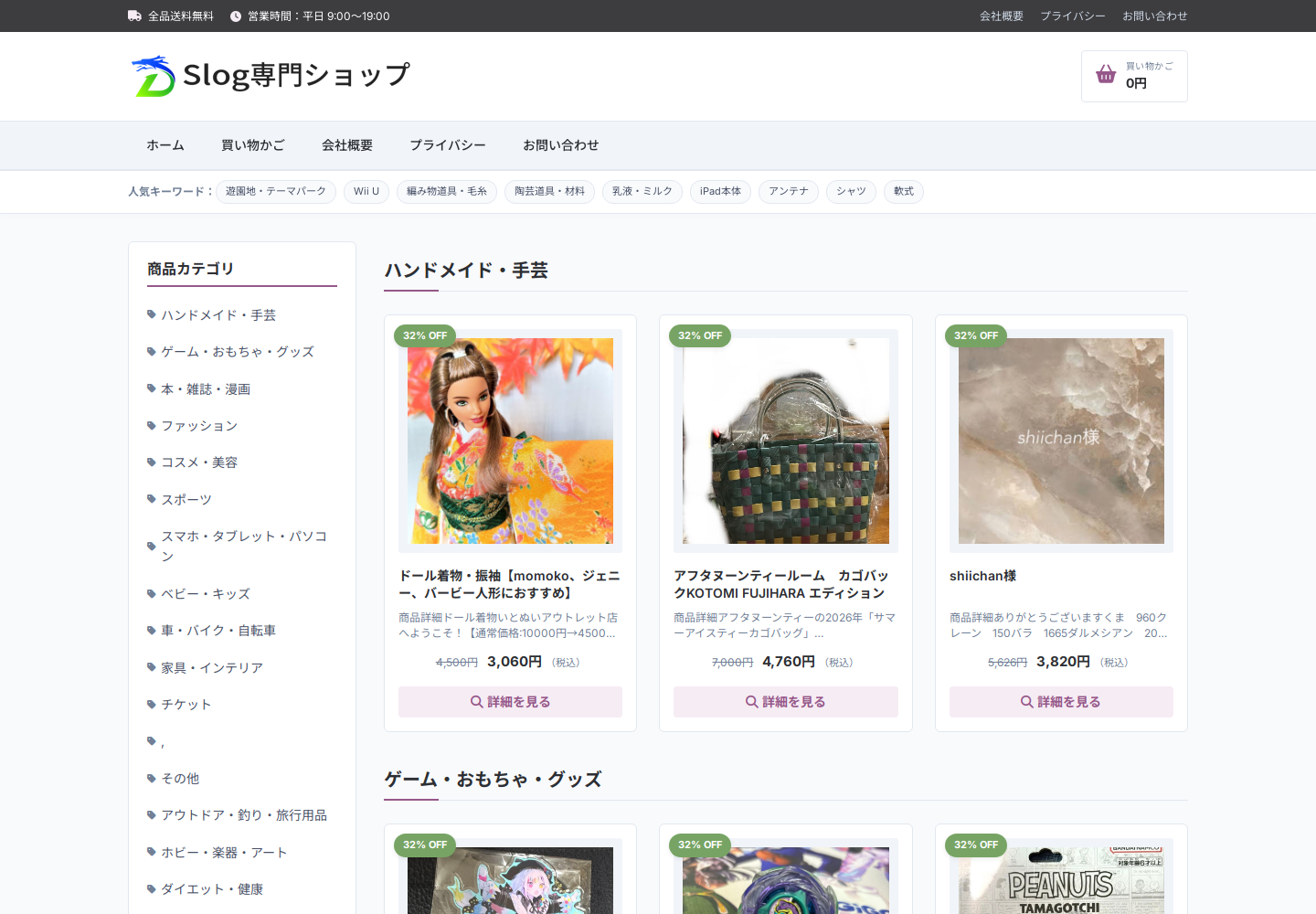Screen dimensions: 1316x914
Task: Open the shiichan様 marble product image
Action: 1061,441
